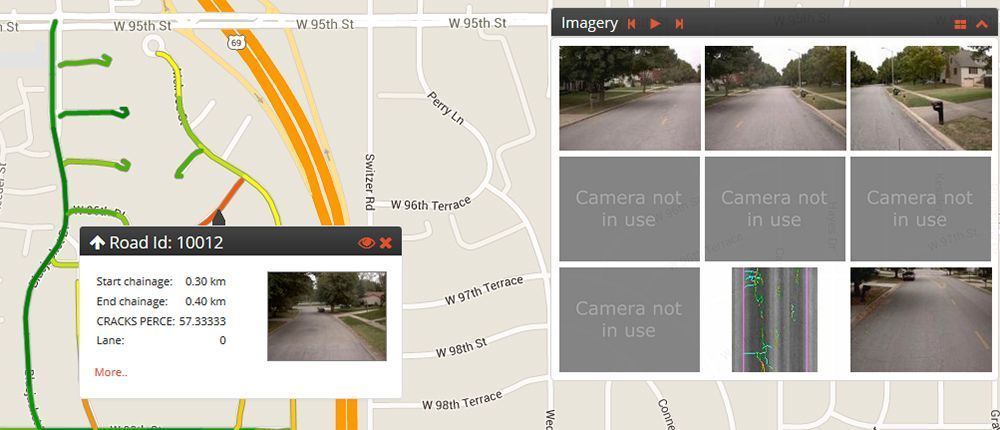The width and height of the screenshot is (1000, 430).
Task: Click the vehicle position marker on map
Action: click(x=219, y=218)
